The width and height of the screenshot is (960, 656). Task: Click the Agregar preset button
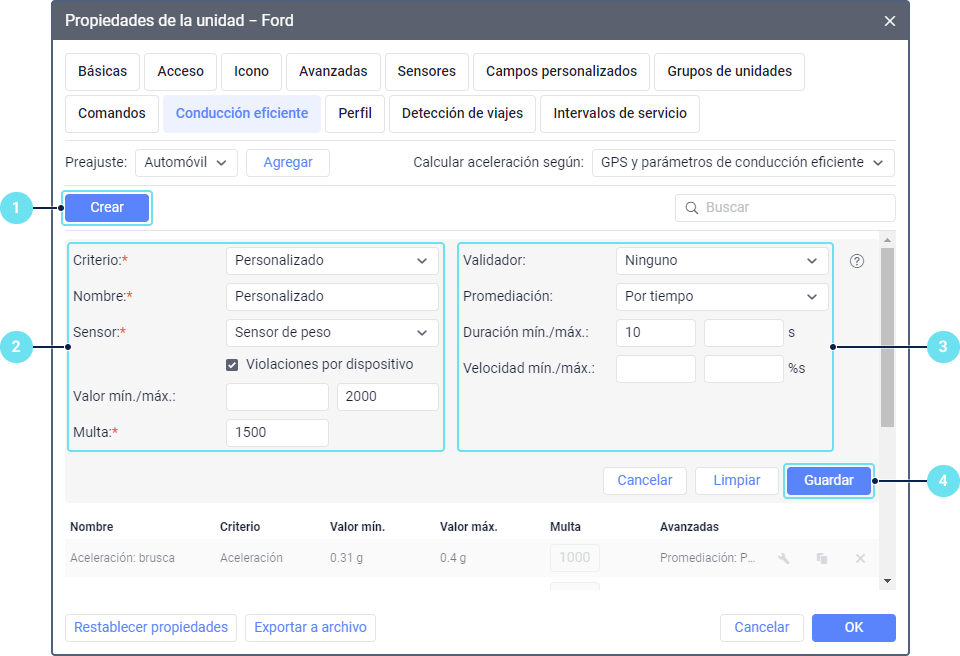coord(288,162)
